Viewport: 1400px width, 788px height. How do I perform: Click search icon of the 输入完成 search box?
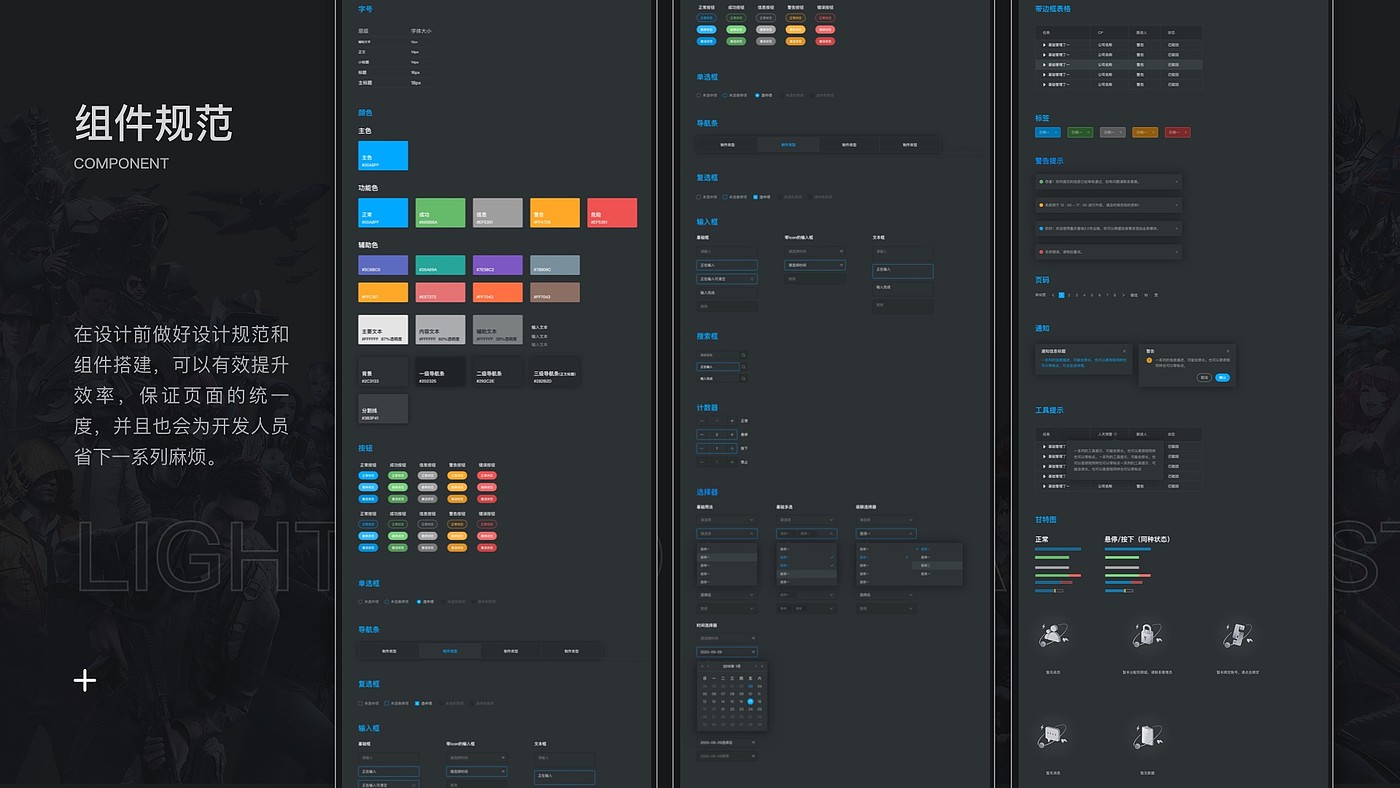click(x=743, y=379)
